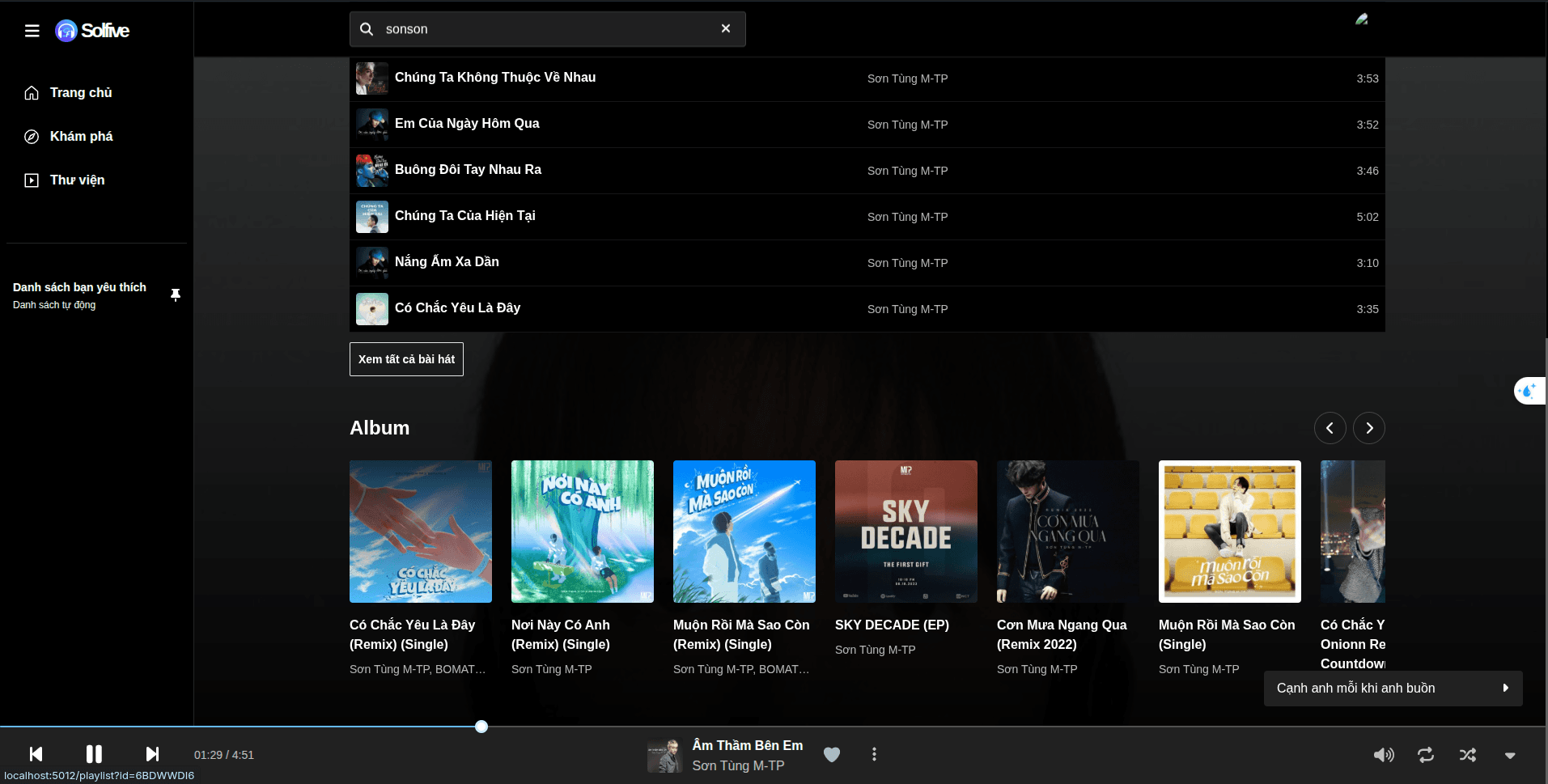The width and height of the screenshot is (1548, 784).
Task: Mute the volume speaker icon
Action: (x=1384, y=755)
